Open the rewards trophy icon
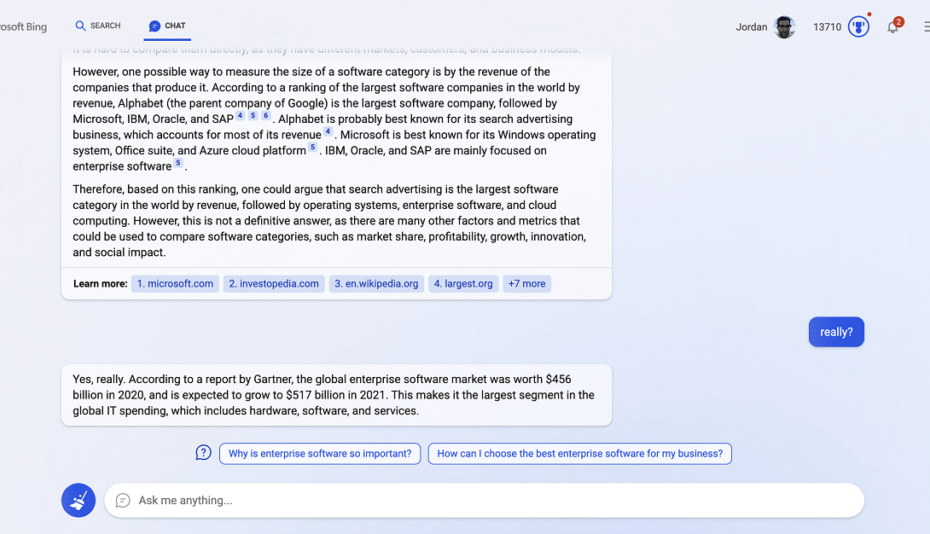This screenshot has height=534, width=930. pyautogui.click(x=858, y=27)
